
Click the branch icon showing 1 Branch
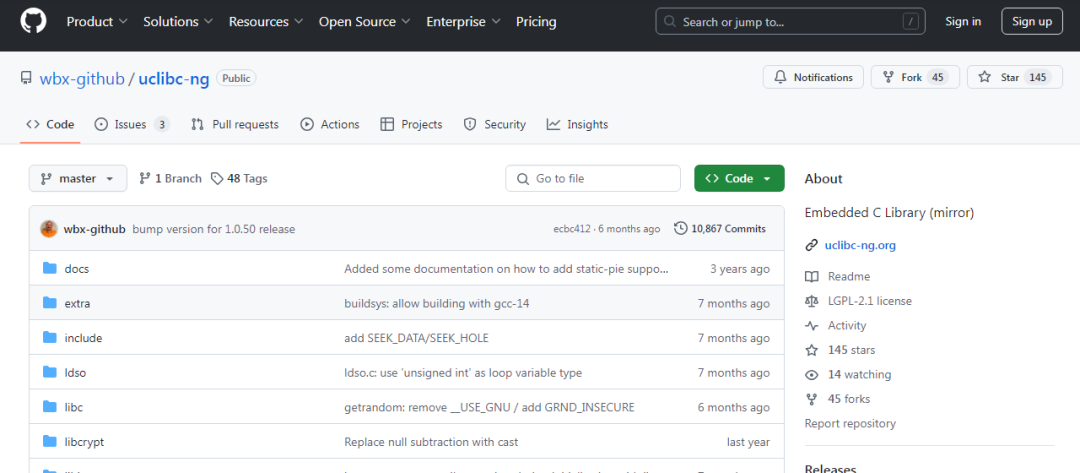point(145,178)
